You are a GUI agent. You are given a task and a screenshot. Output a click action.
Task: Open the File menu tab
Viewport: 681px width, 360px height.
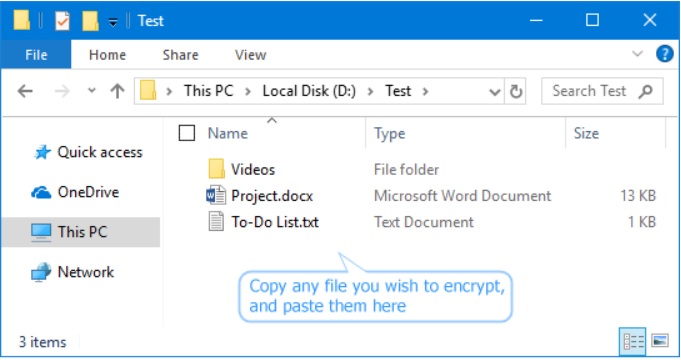tap(36, 55)
